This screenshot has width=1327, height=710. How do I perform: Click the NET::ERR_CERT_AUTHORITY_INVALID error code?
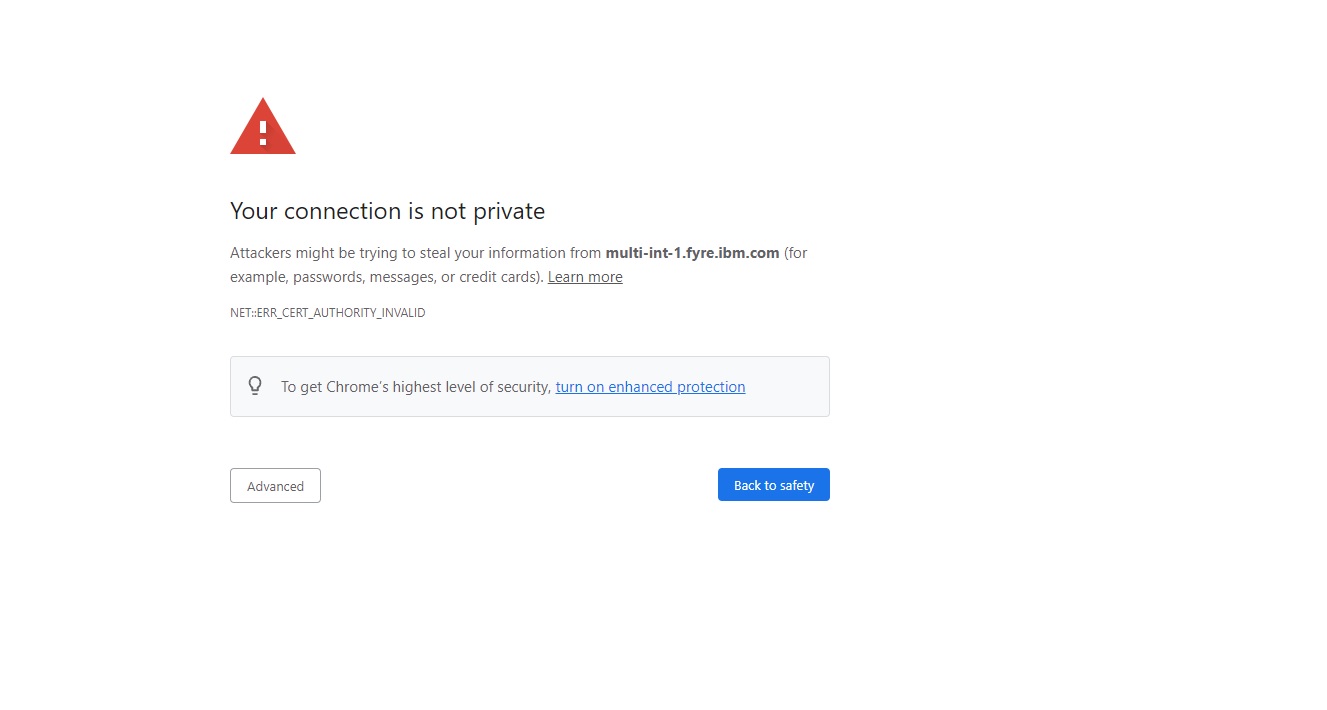327,313
